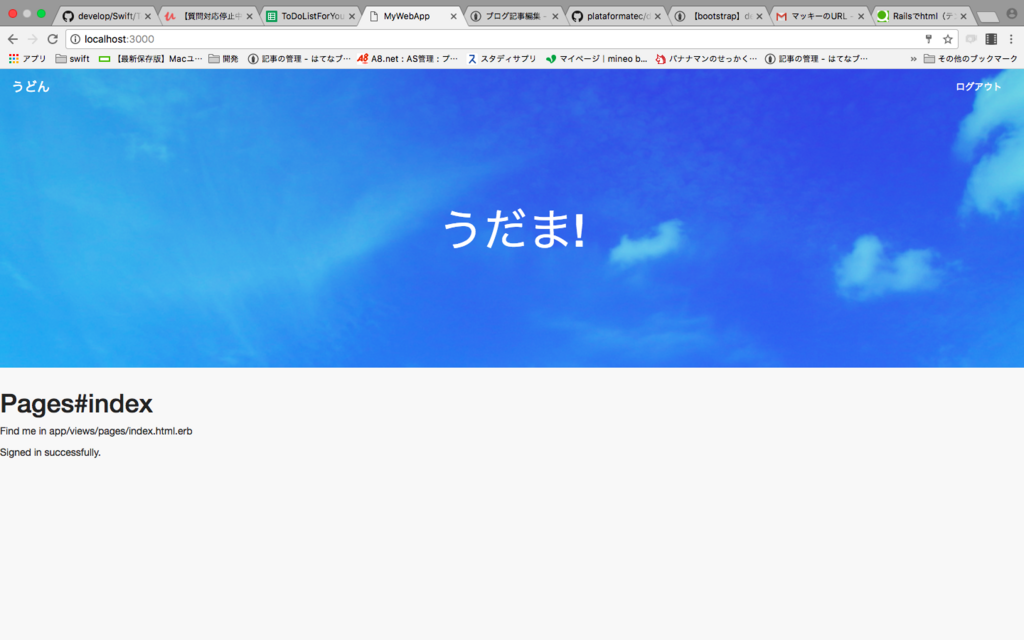Click the うどん brand link
Screen dimensions: 1024x640
coord(31,86)
